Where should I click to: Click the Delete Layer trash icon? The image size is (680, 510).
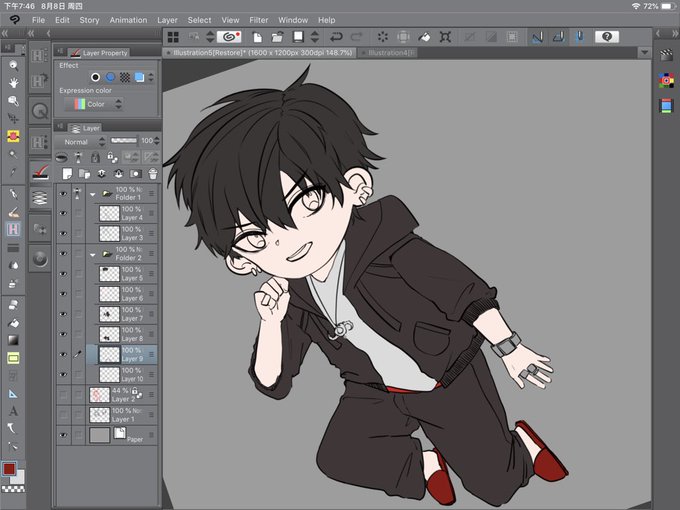tap(153, 174)
